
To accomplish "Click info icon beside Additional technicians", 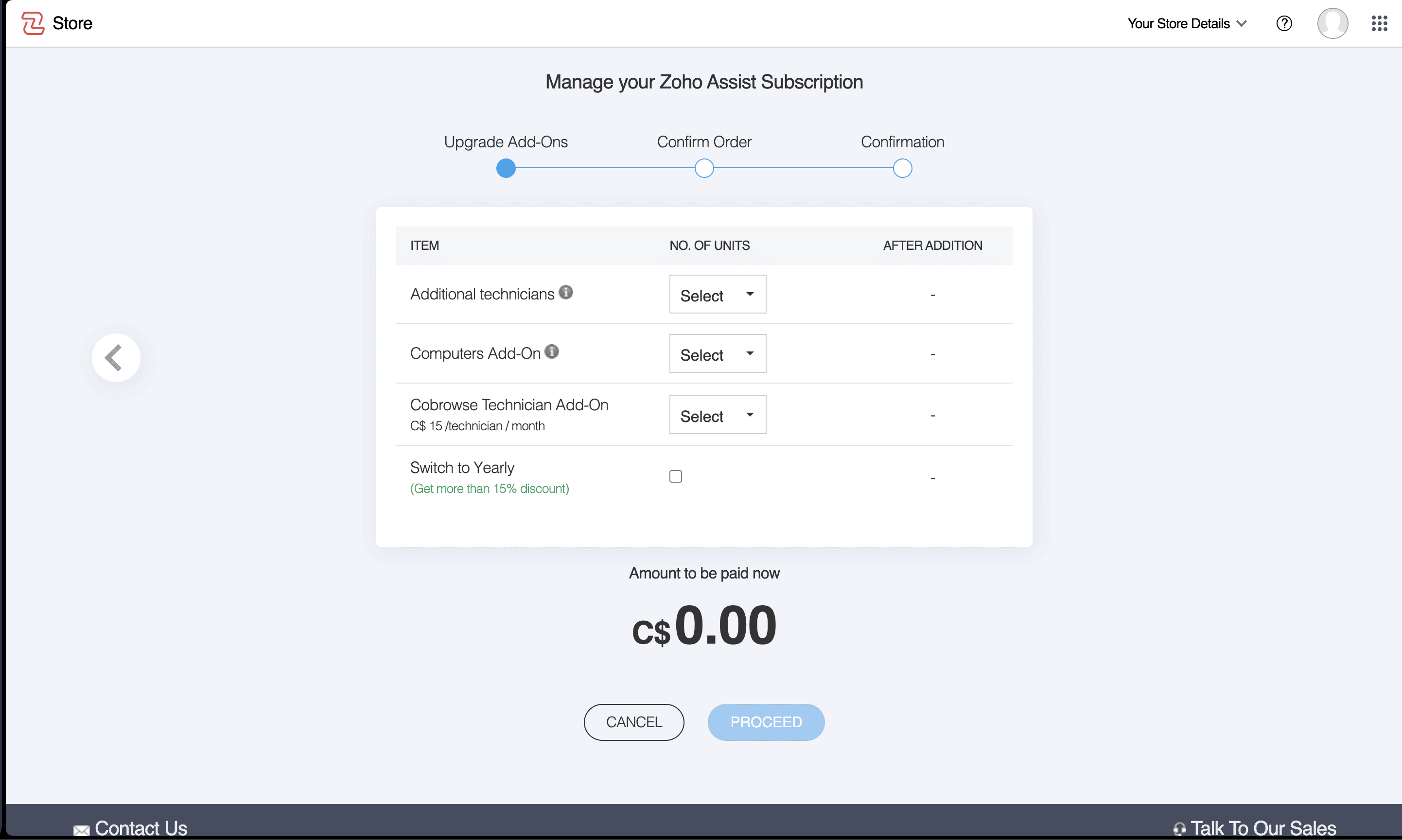I will pyautogui.click(x=565, y=292).
